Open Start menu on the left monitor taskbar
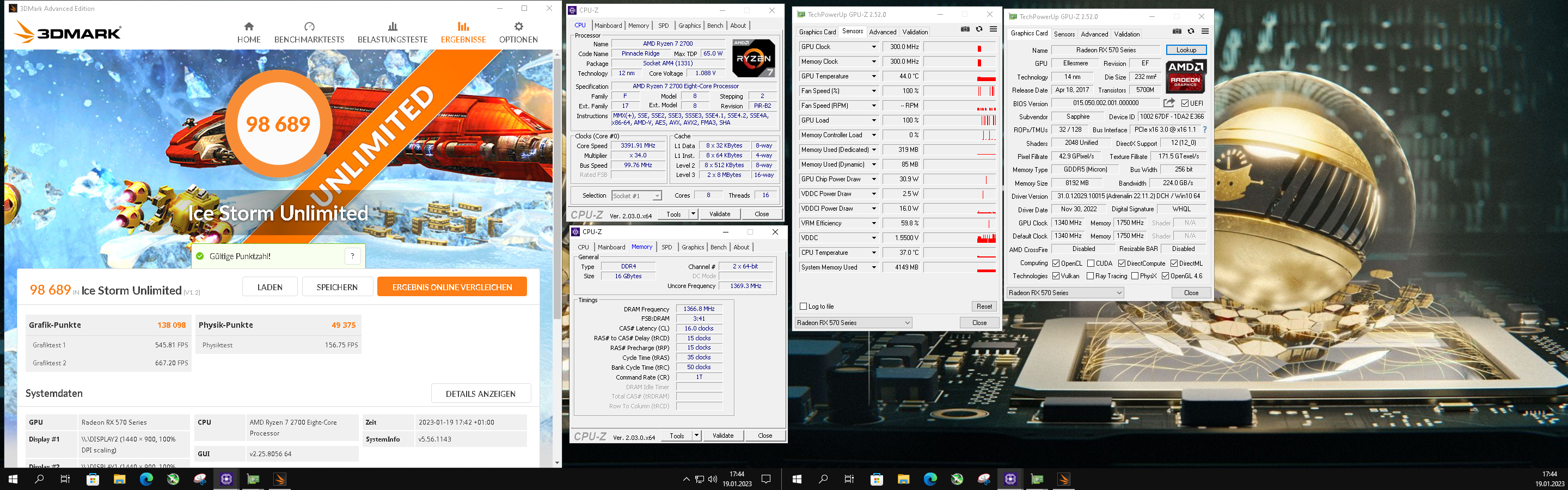The image size is (1568, 490). click(13, 479)
